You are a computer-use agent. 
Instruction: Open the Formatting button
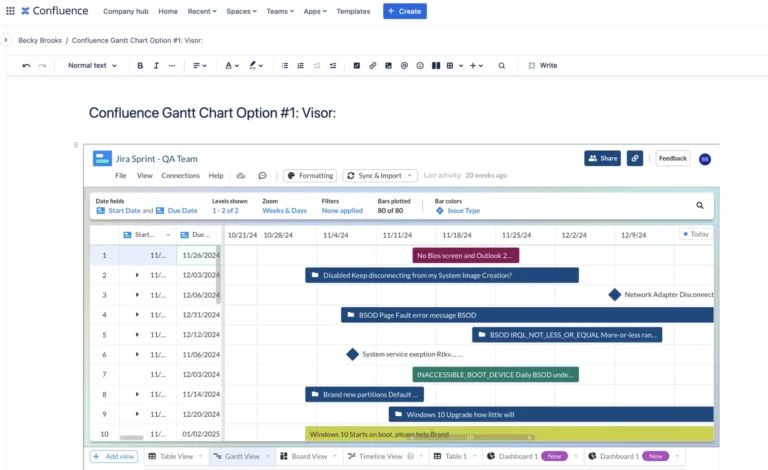click(x=310, y=176)
